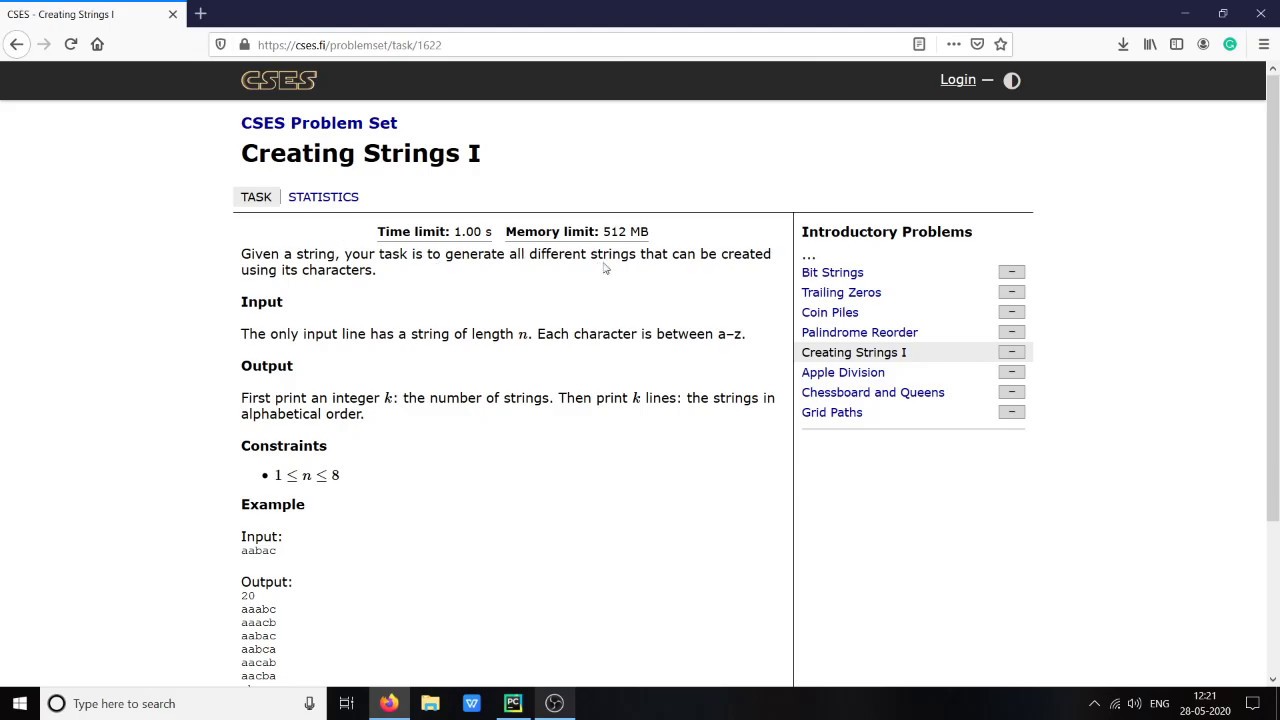Open the Windows Start menu
Viewport: 1280px width, 720px height.
tap(19, 703)
